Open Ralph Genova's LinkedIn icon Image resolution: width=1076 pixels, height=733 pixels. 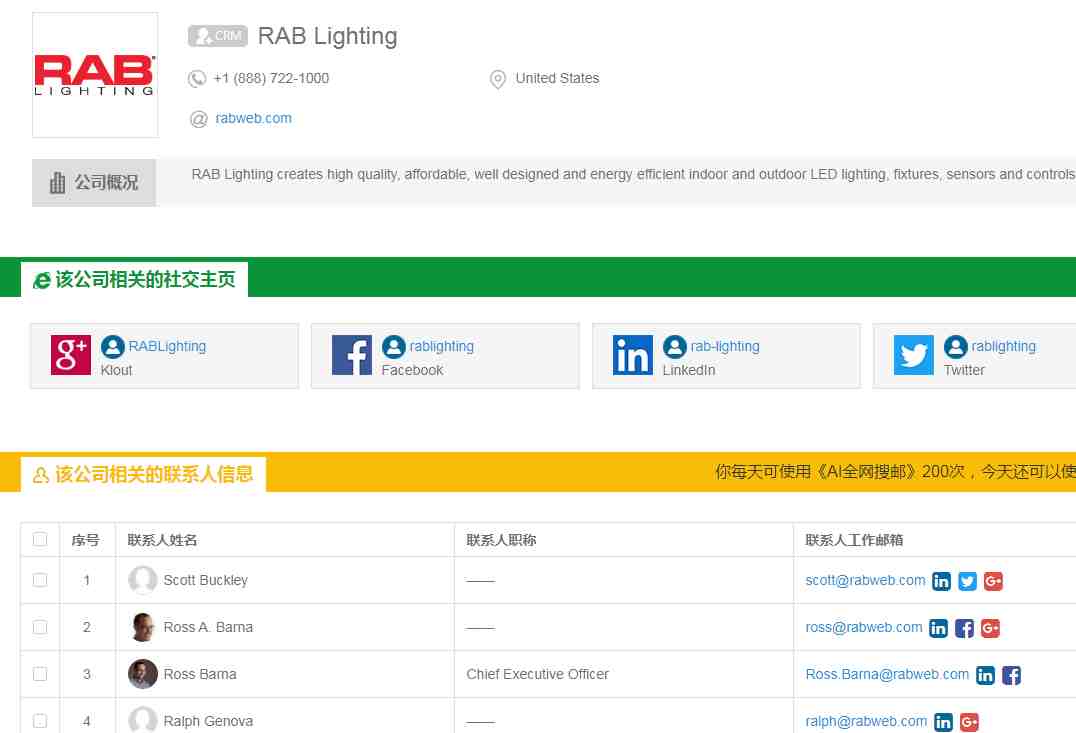944,722
